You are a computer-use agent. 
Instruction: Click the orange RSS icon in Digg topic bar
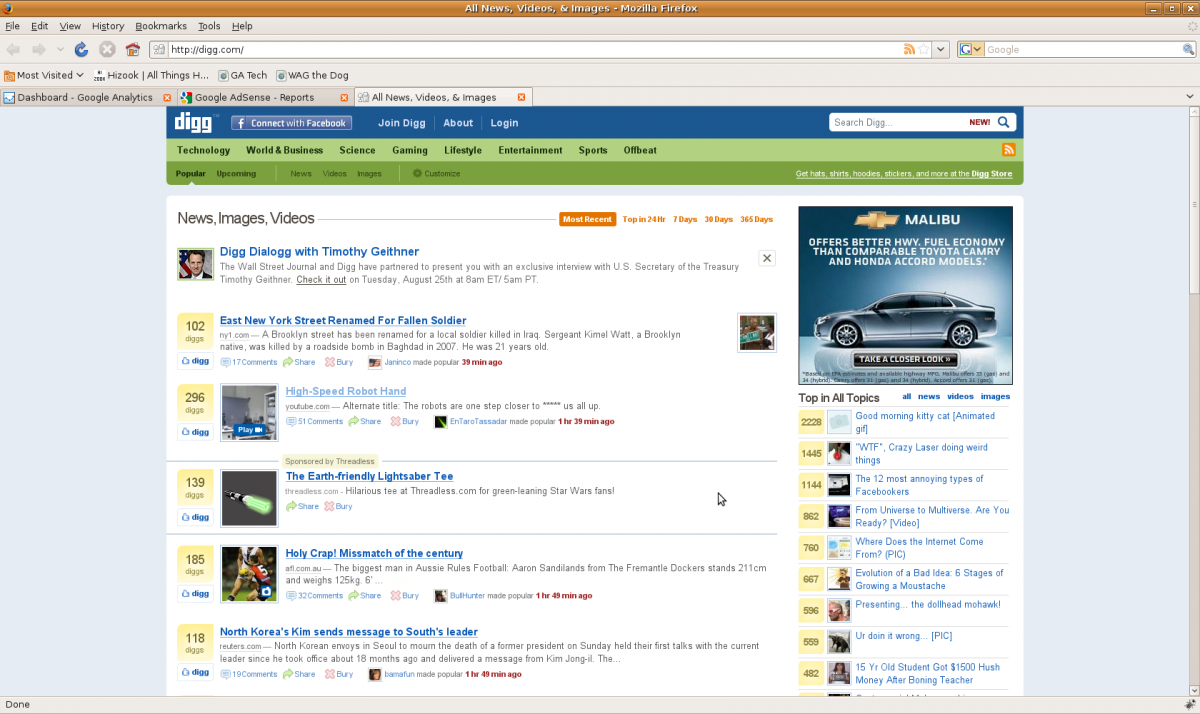point(1009,150)
